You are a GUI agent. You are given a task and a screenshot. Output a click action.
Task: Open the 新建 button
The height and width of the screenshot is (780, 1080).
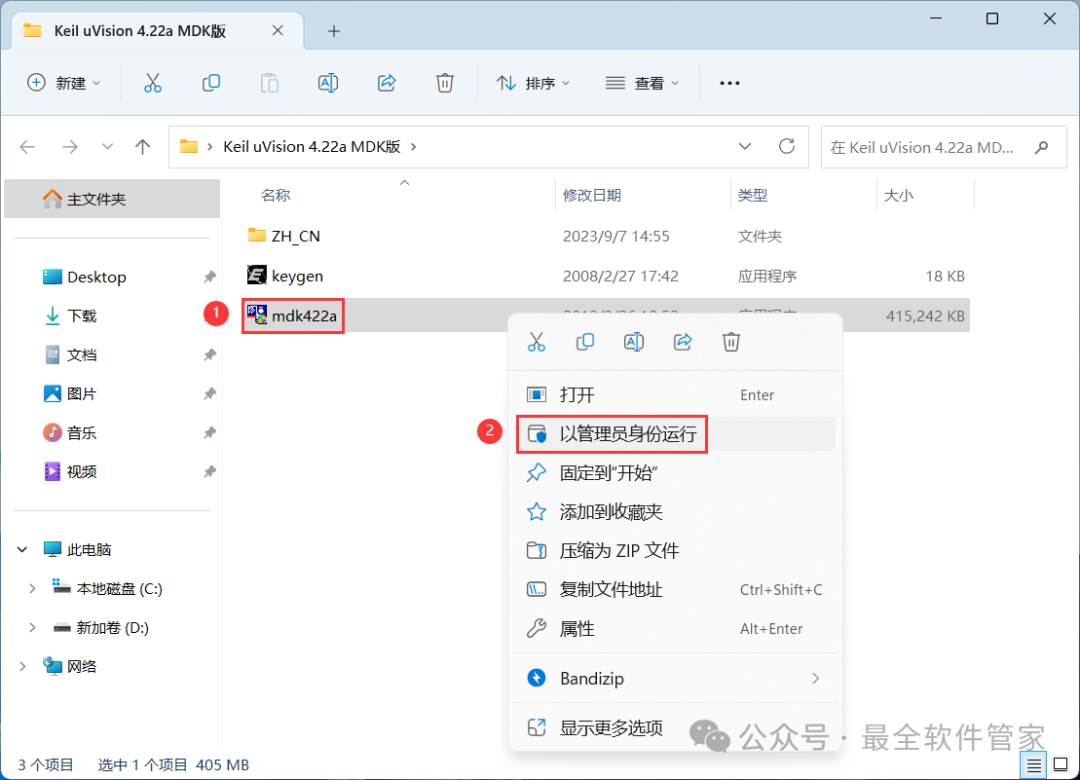point(64,83)
